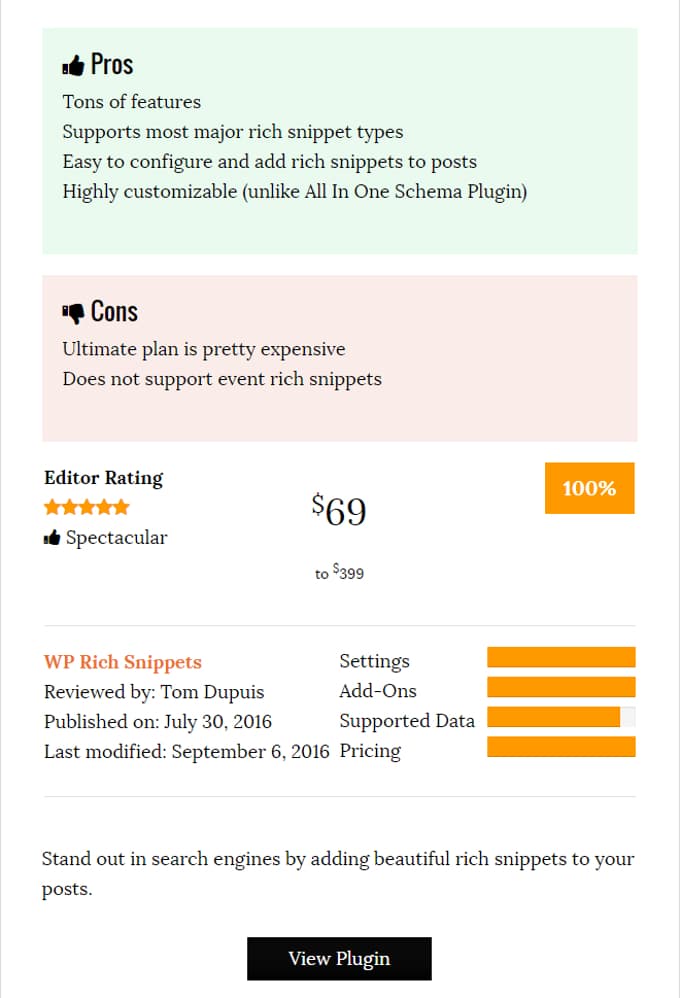
Task: Click the Add-Ons rating bar
Action: click(561, 687)
